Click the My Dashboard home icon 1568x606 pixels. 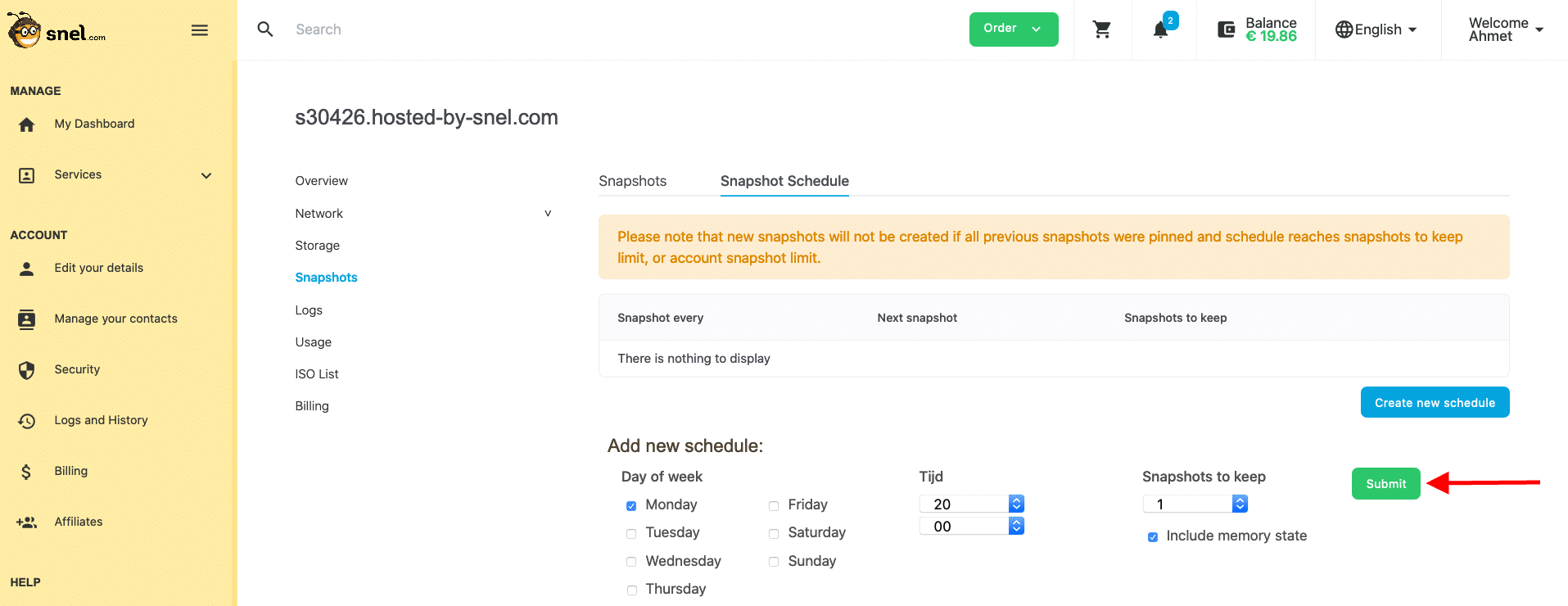(27, 124)
